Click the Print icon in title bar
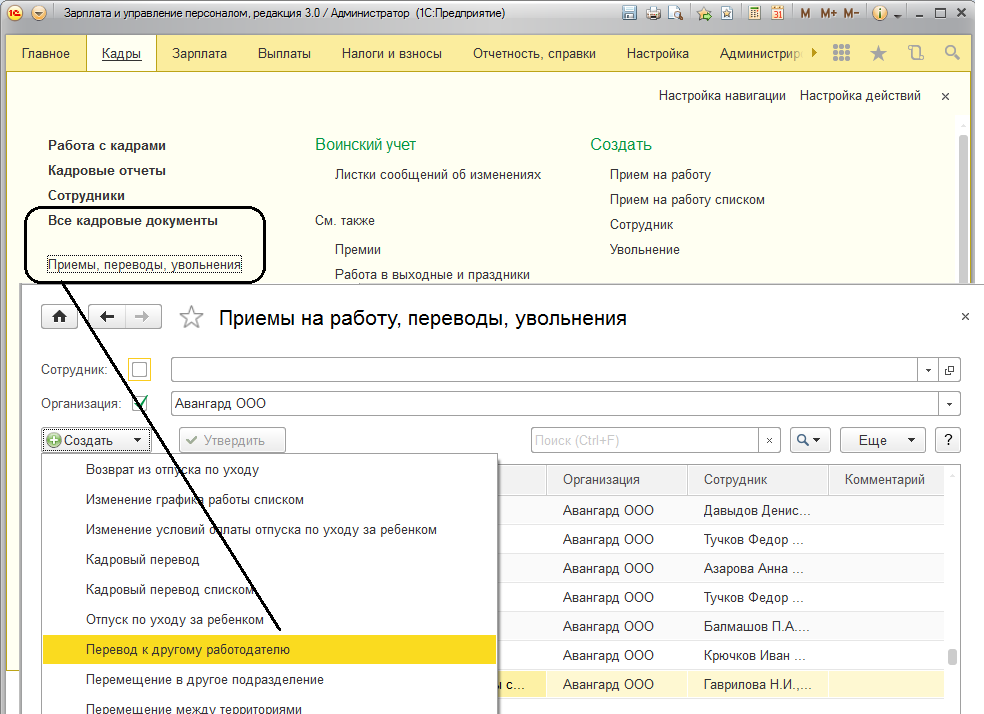 pos(653,14)
